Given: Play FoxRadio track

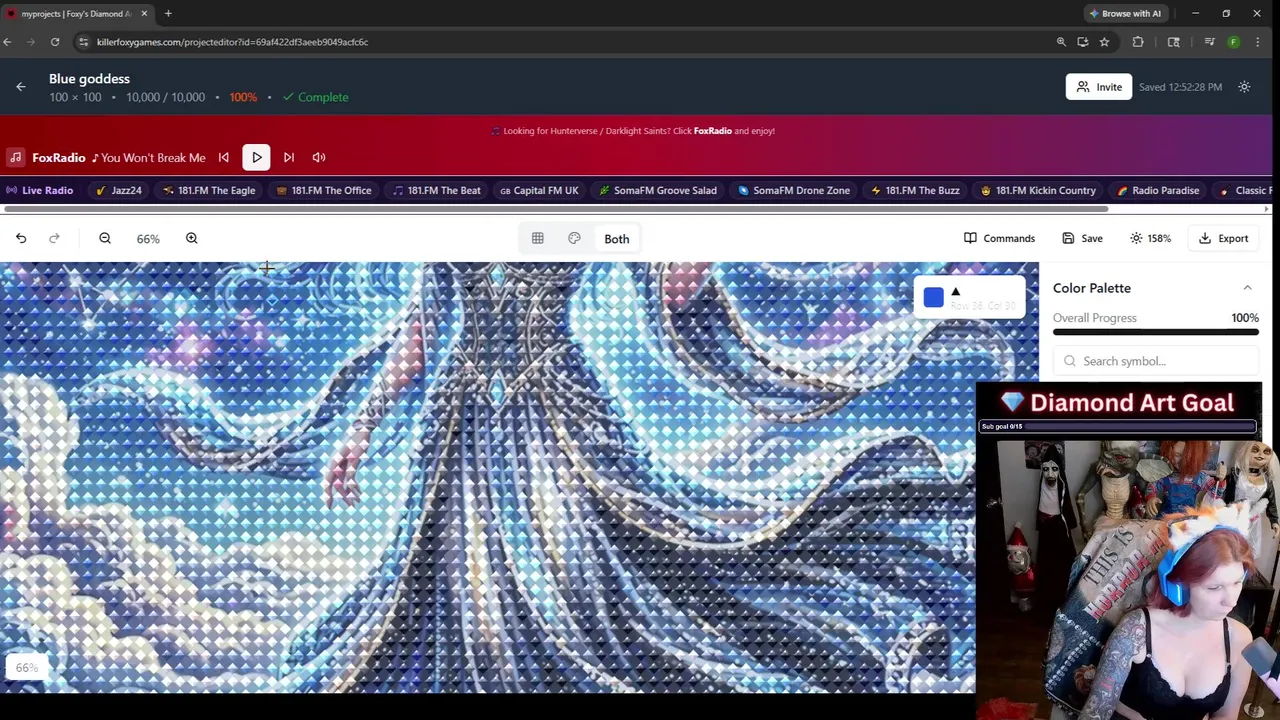Looking at the screenshot, I should pos(256,157).
